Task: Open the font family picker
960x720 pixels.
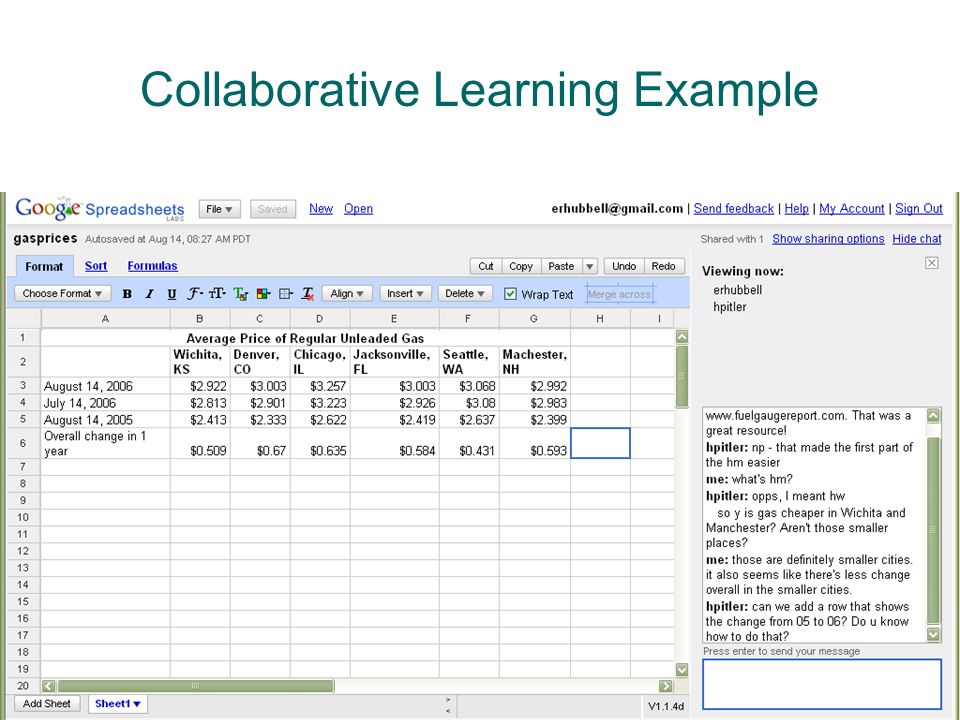Action: click(195, 294)
